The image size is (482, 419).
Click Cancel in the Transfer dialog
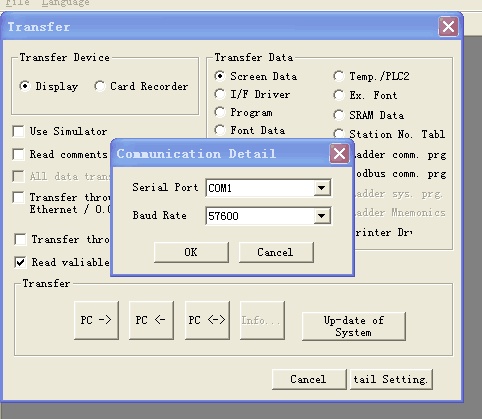[309, 379]
